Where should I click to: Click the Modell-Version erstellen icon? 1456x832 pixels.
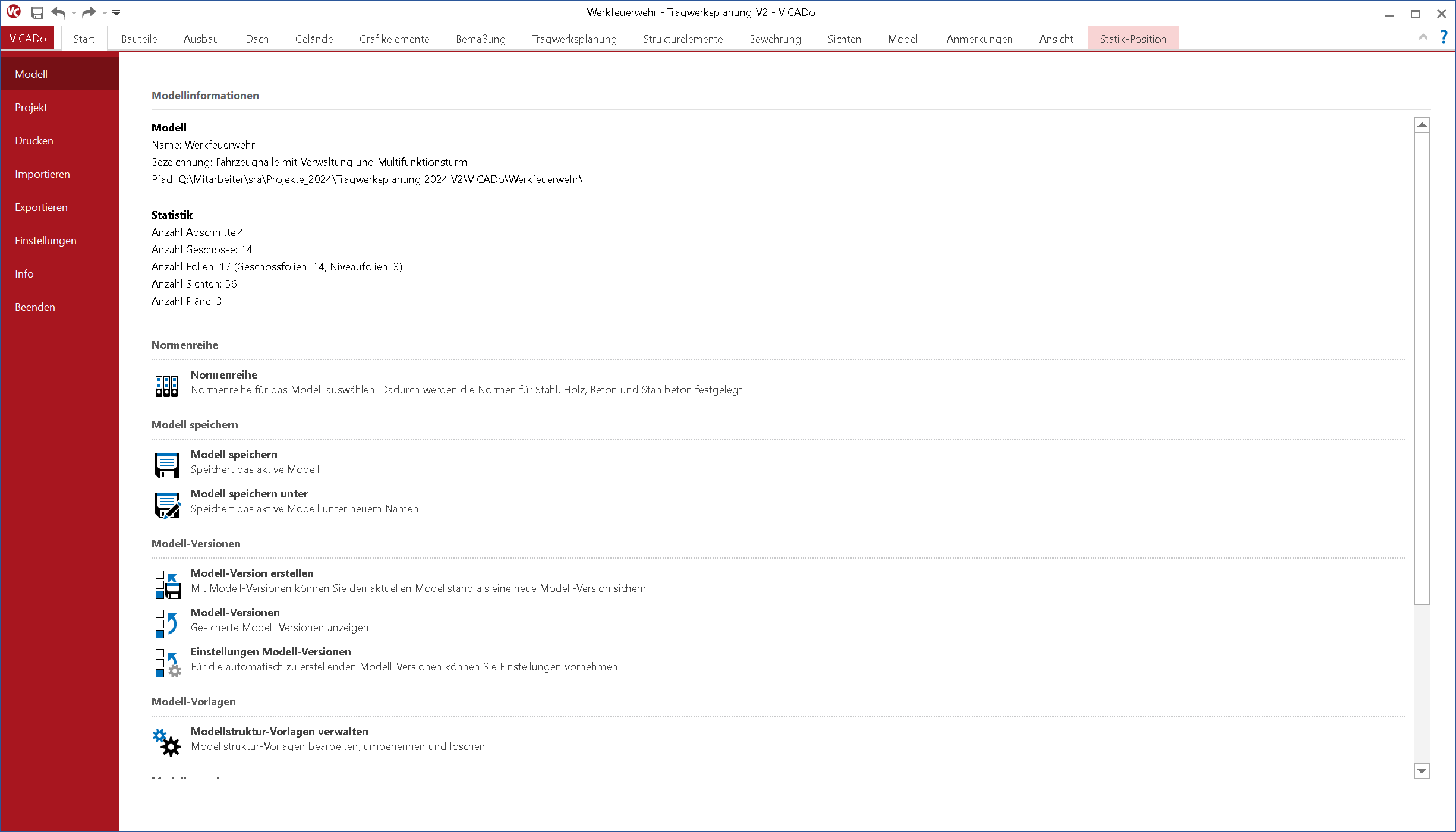(x=168, y=585)
